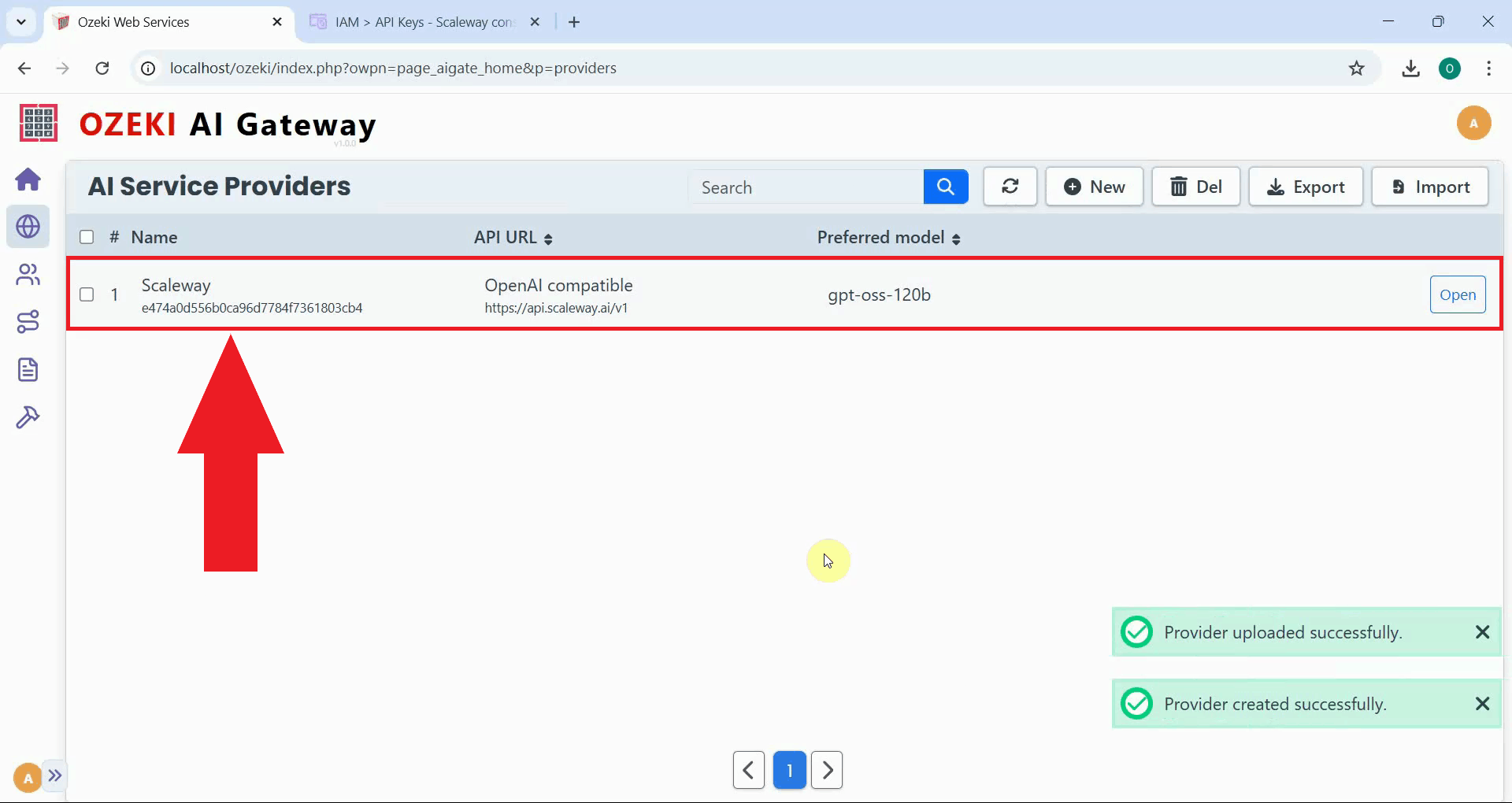Image resolution: width=1512 pixels, height=803 pixels.
Task: Refresh the providers list
Action: coord(1010,187)
